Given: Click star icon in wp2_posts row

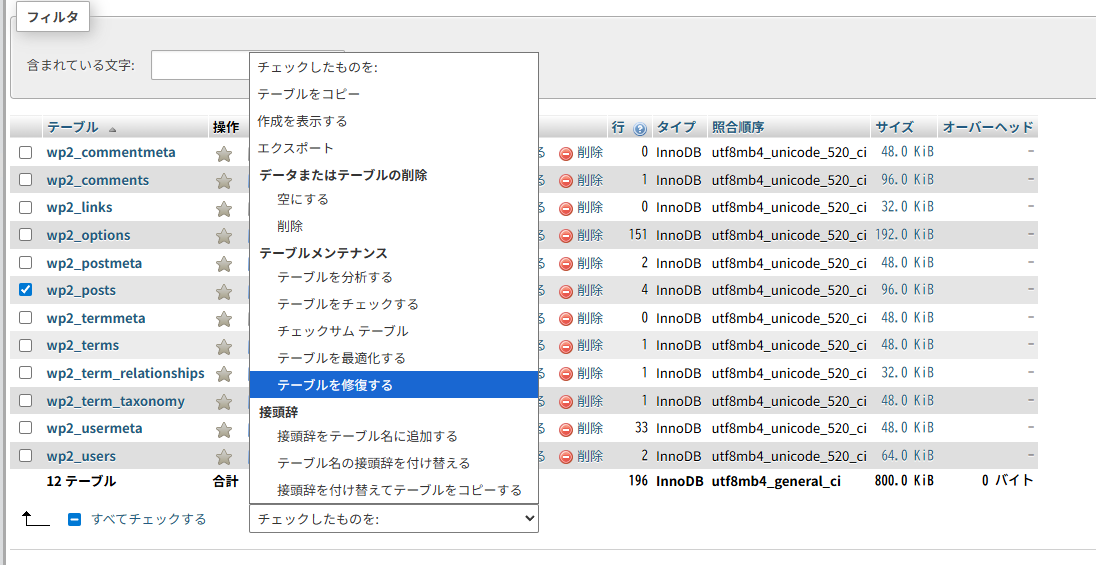Looking at the screenshot, I should (x=224, y=292).
